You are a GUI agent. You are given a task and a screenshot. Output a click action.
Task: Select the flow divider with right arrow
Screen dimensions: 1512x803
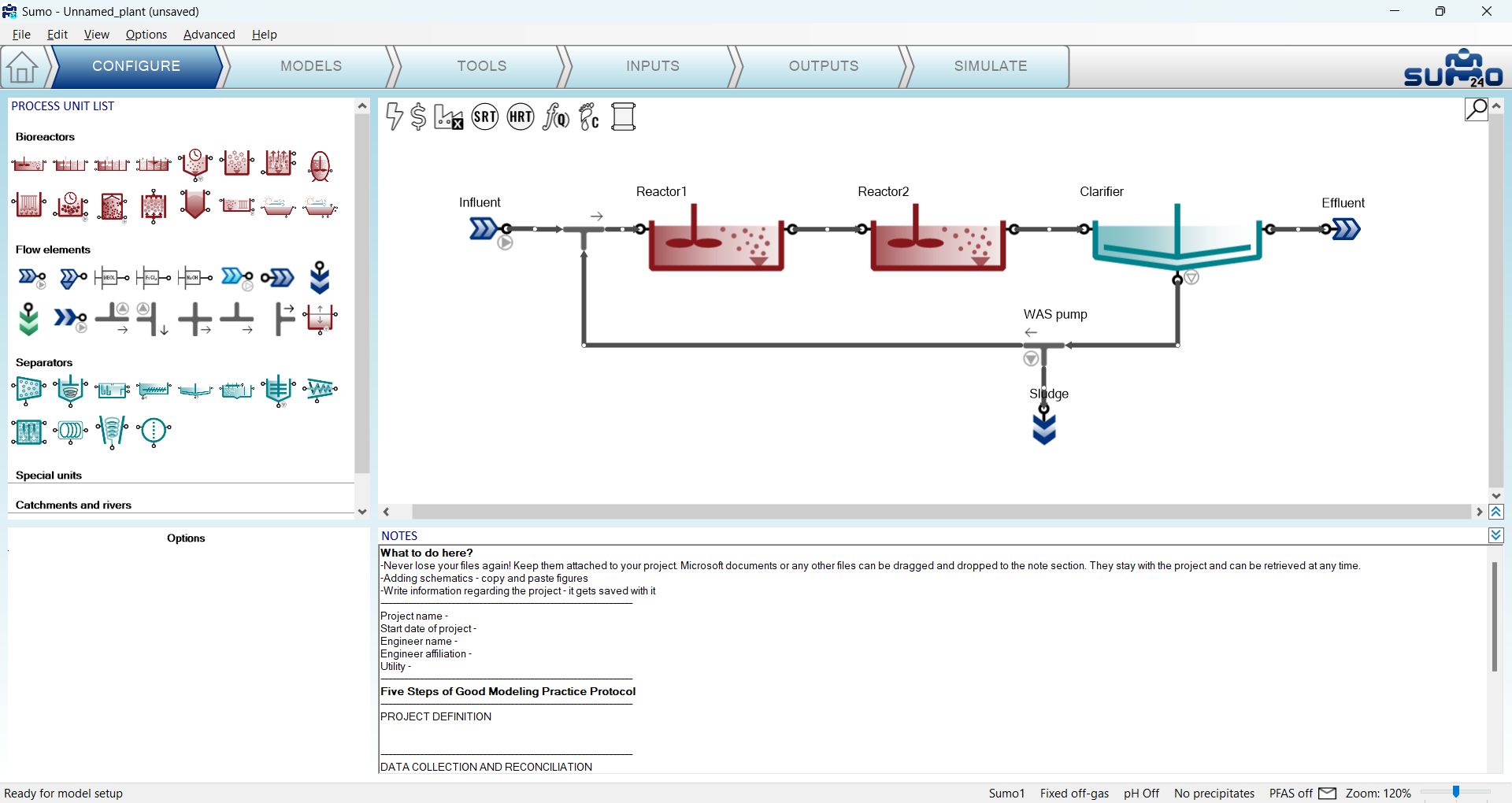click(284, 319)
